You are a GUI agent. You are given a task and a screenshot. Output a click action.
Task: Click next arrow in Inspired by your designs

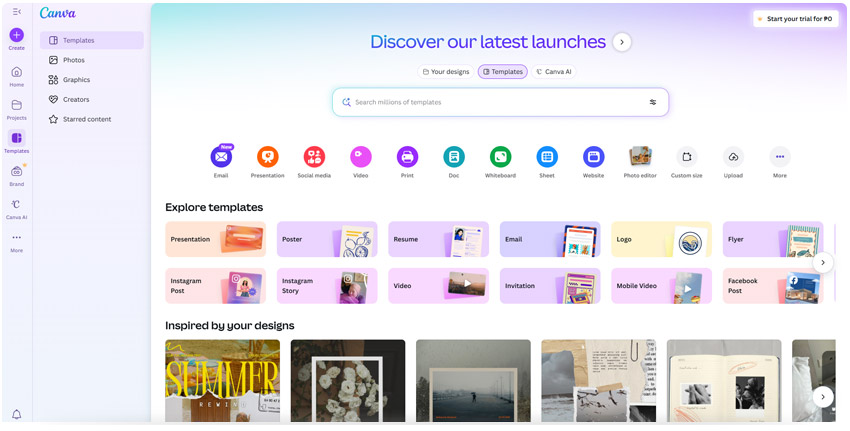[823, 397]
